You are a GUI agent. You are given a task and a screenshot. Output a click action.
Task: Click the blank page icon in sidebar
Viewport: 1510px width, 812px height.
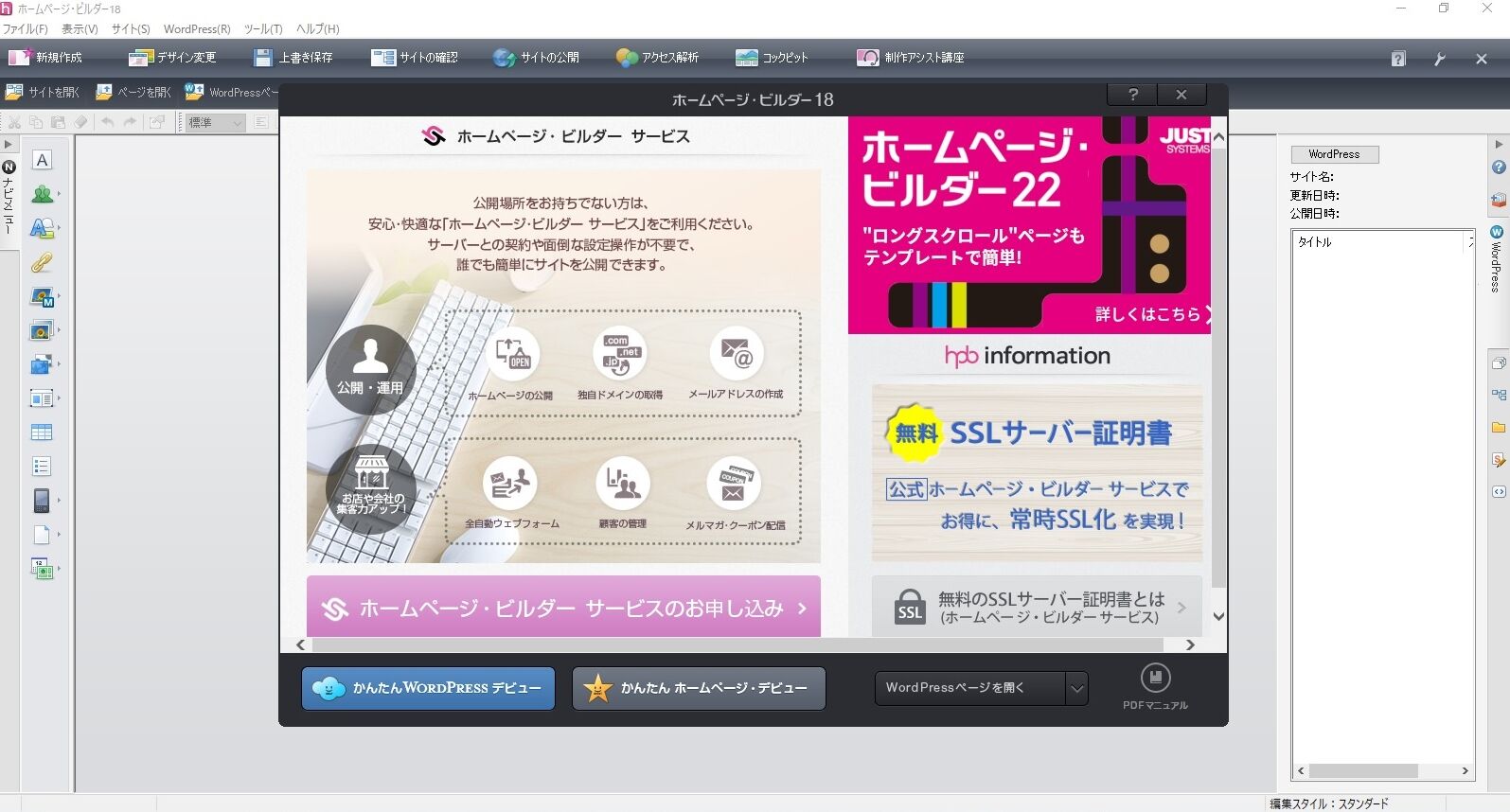coord(42,535)
